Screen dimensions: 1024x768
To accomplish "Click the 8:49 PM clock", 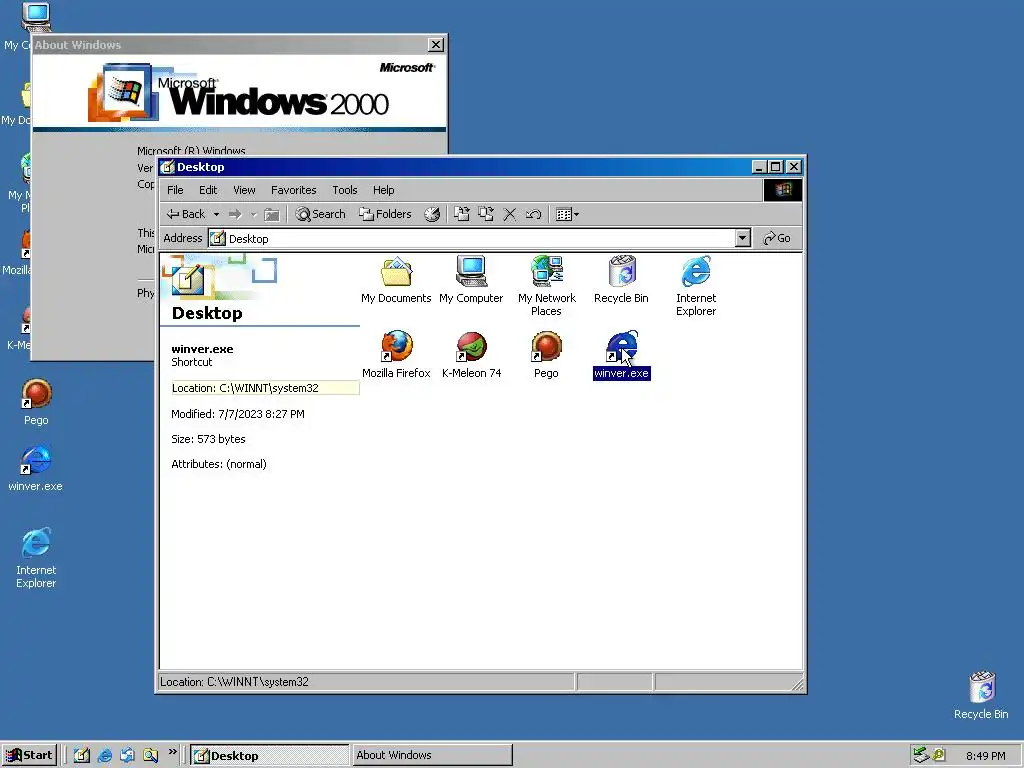I will click(985, 756).
